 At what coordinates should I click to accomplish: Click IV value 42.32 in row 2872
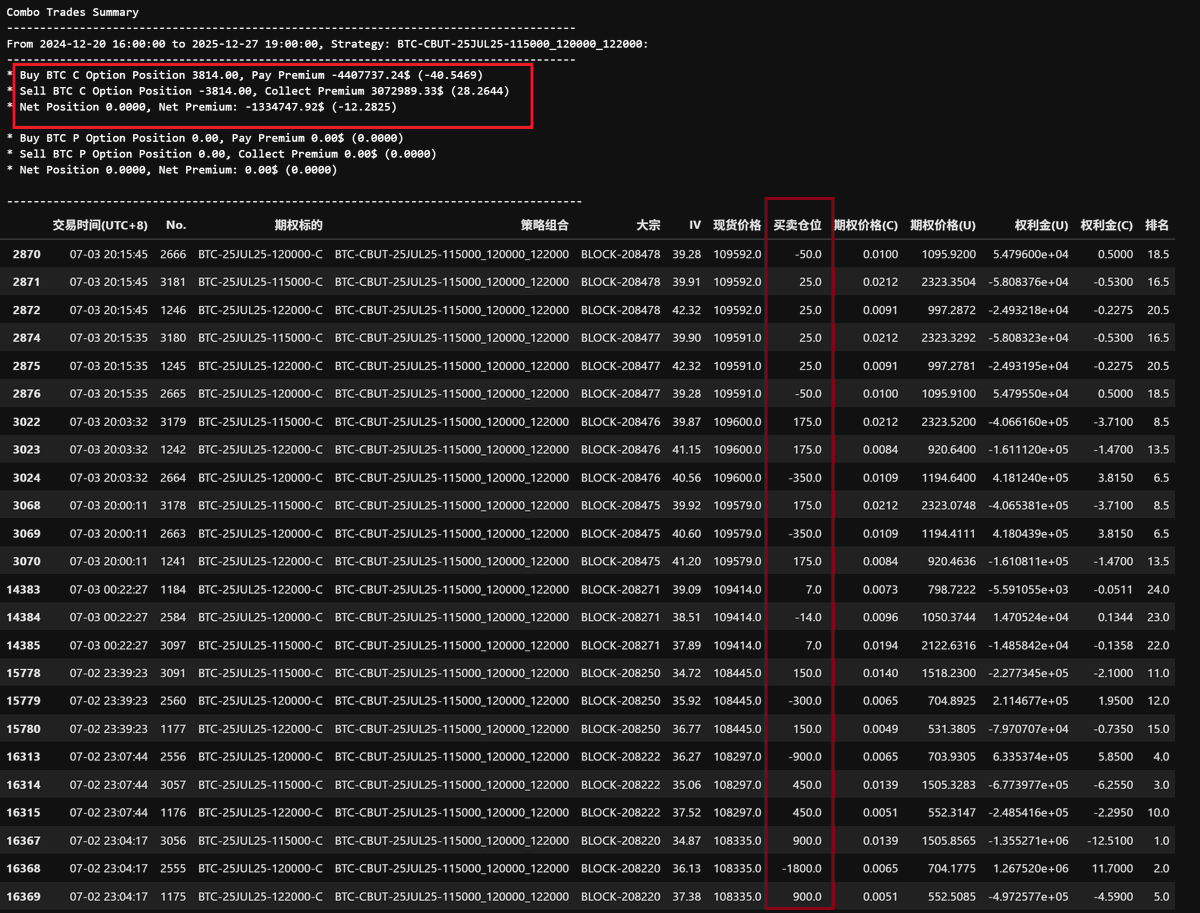(687, 311)
